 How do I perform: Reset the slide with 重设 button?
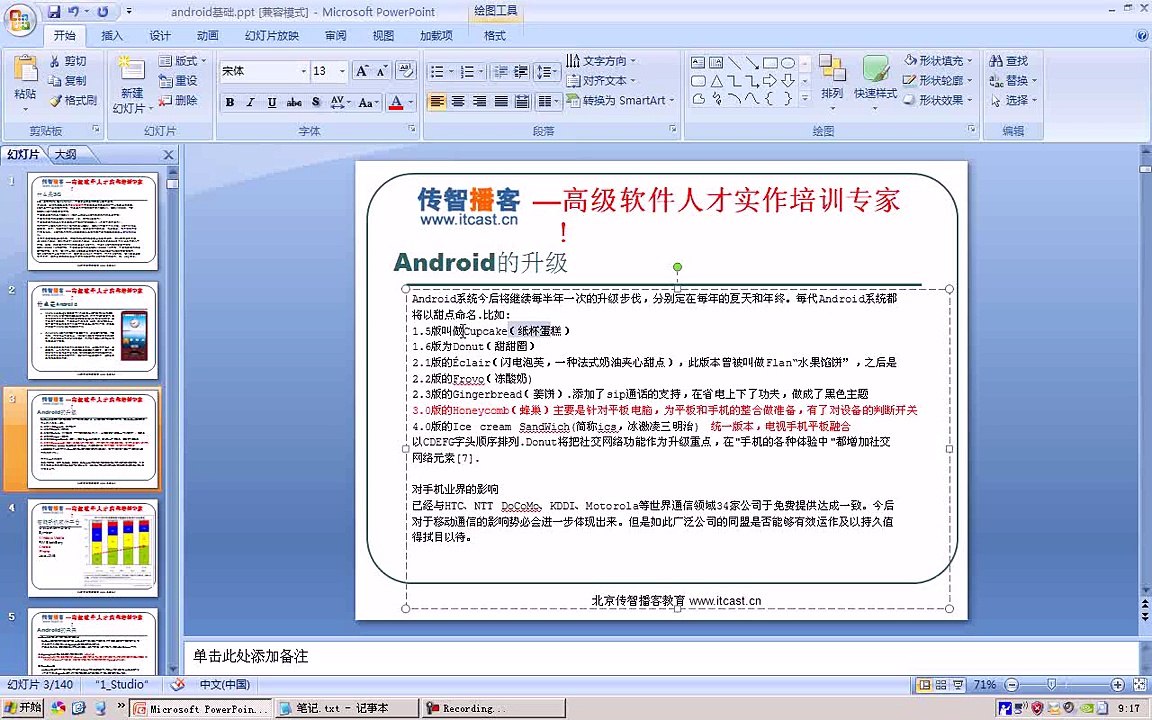tap(178, 81)
